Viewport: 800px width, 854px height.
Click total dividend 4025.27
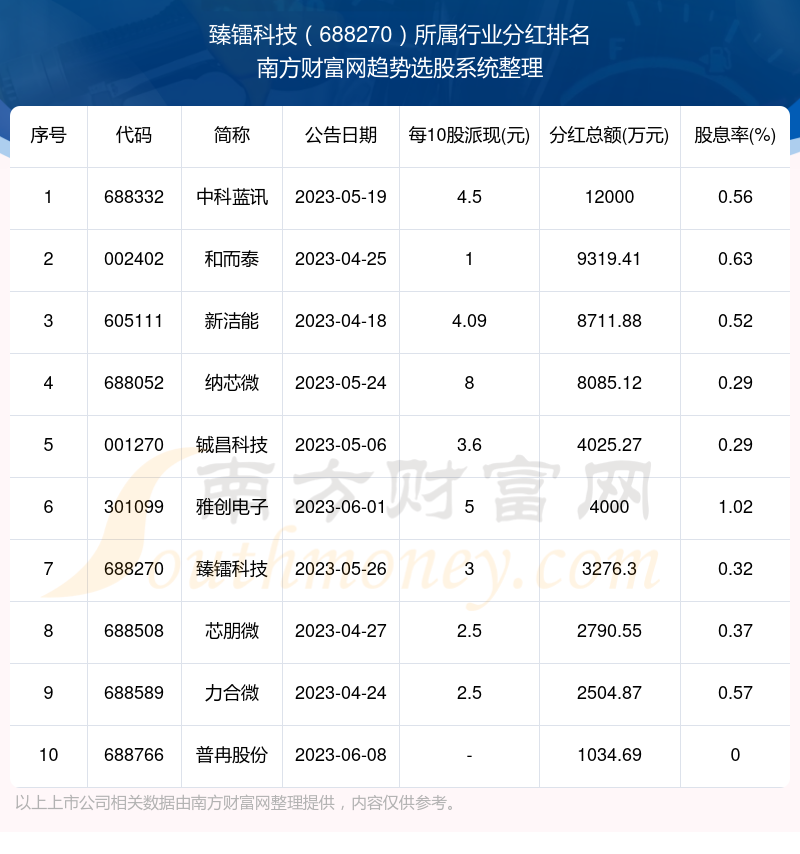click(x=609, y=446)
